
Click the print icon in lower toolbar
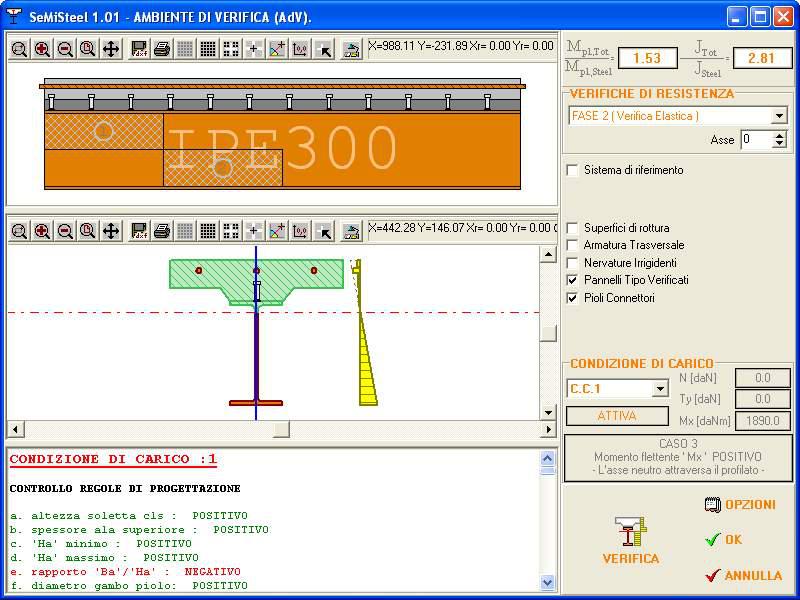[161, 231]
